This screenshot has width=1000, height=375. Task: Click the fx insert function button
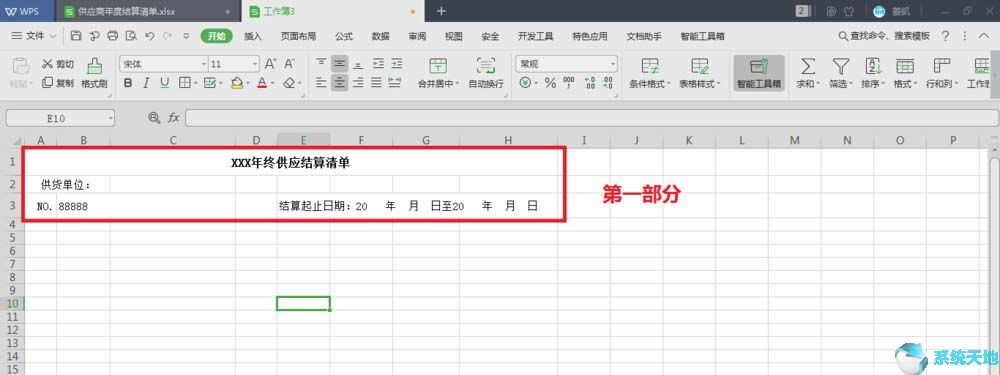(173, 118)
